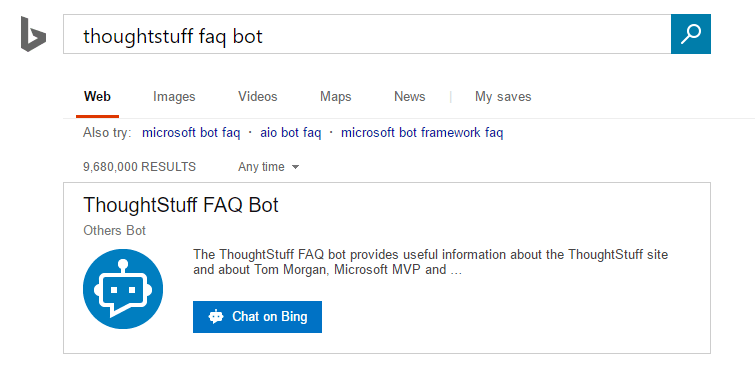Viewport: 755px width, 377px height.
Task: Open the Videos tab
Action: point(258,97)
